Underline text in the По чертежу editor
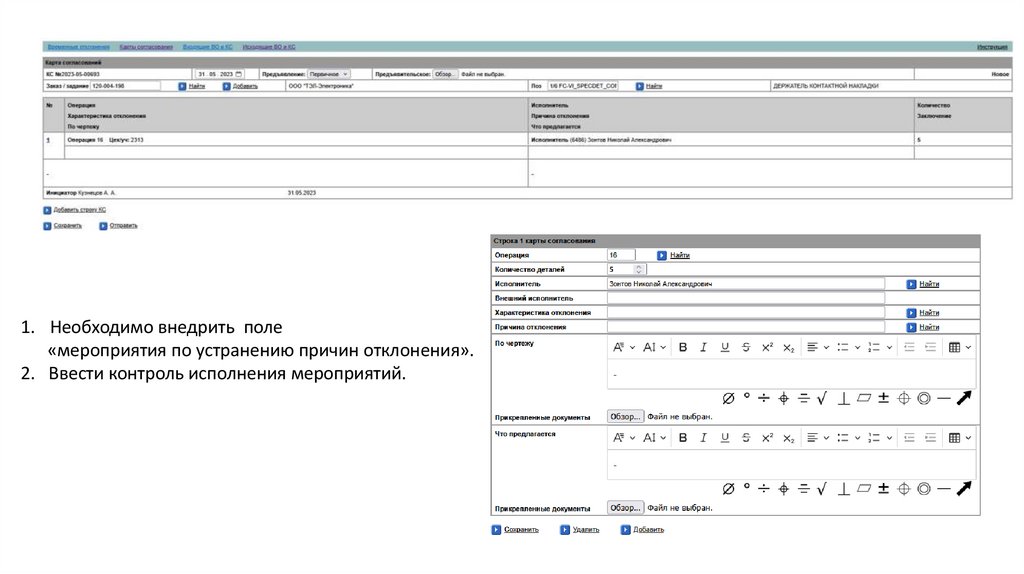This screenshot has height=574, width=1024. [x=725, y=347]
